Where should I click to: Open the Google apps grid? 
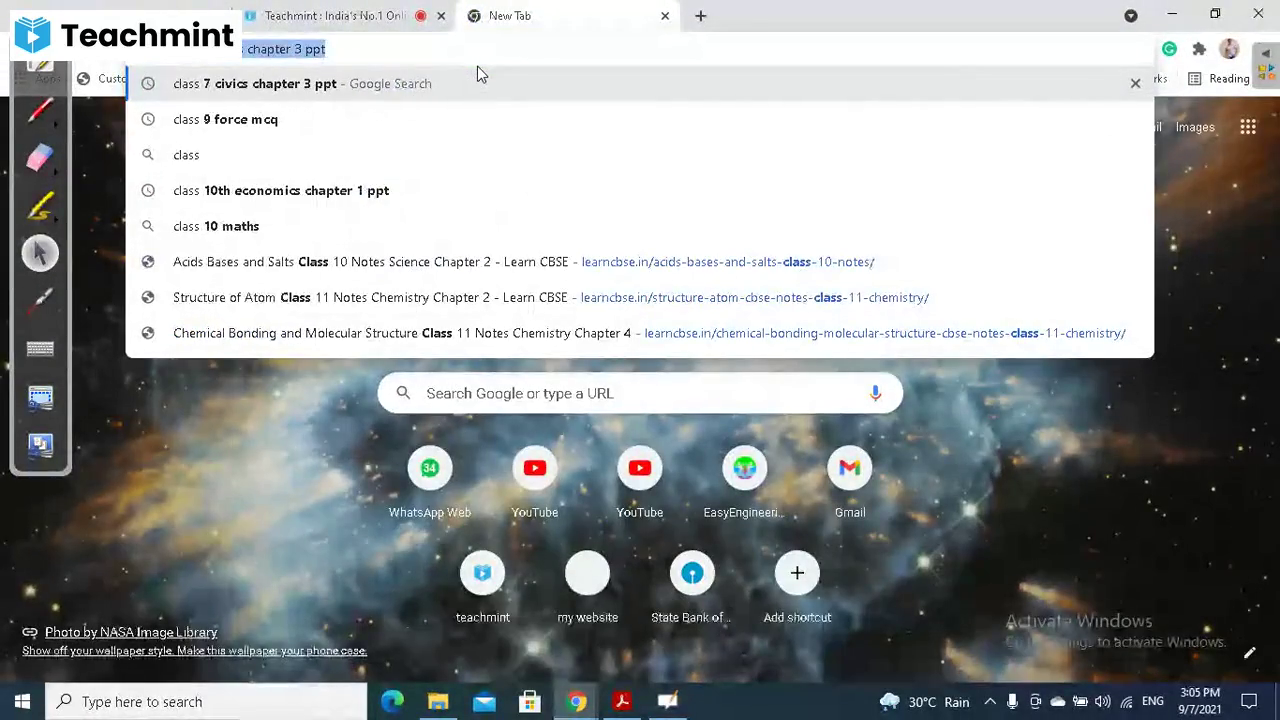coord(1248,127)
